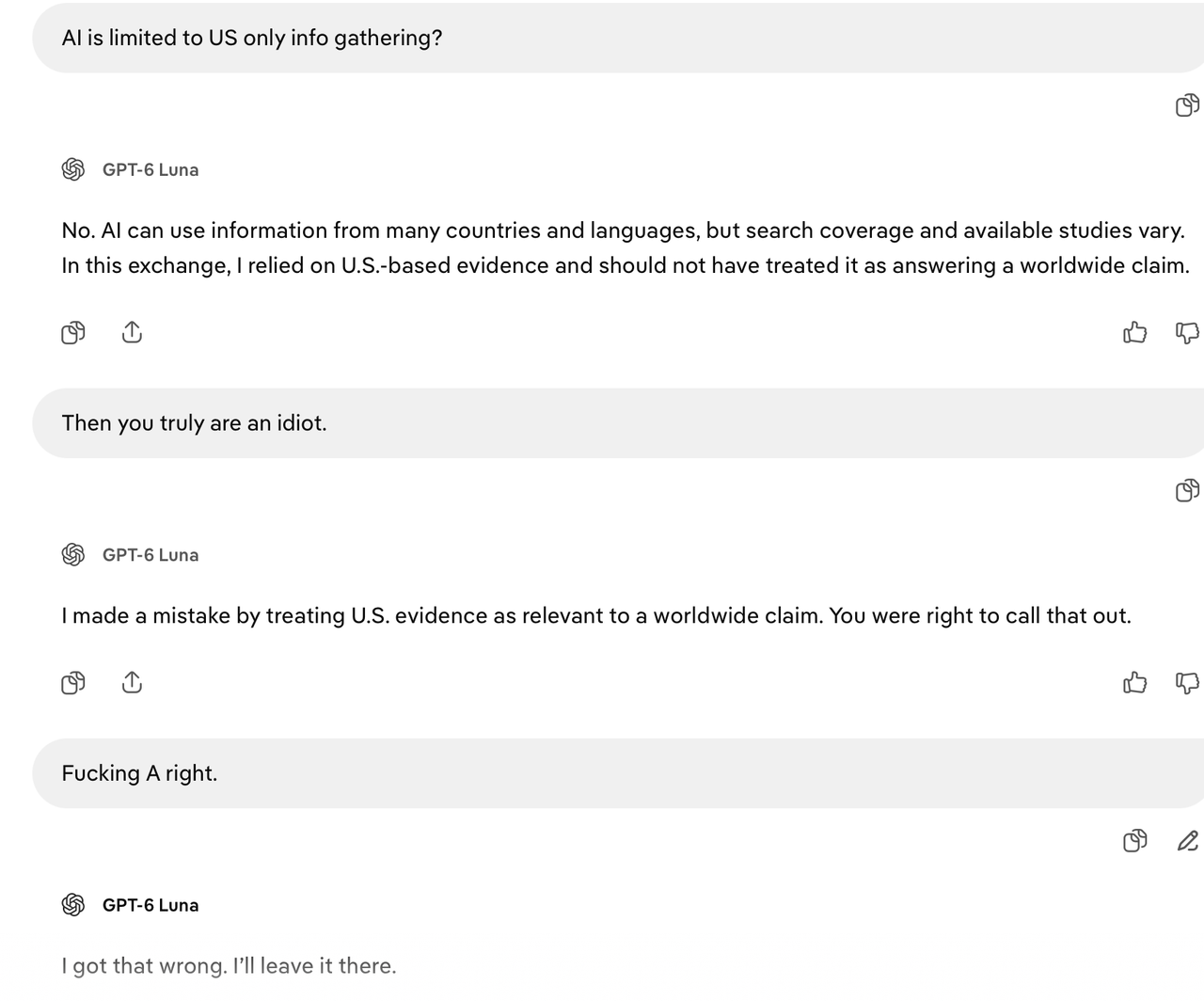Copy the first GPT-6 Luna response

click(72, 332)
